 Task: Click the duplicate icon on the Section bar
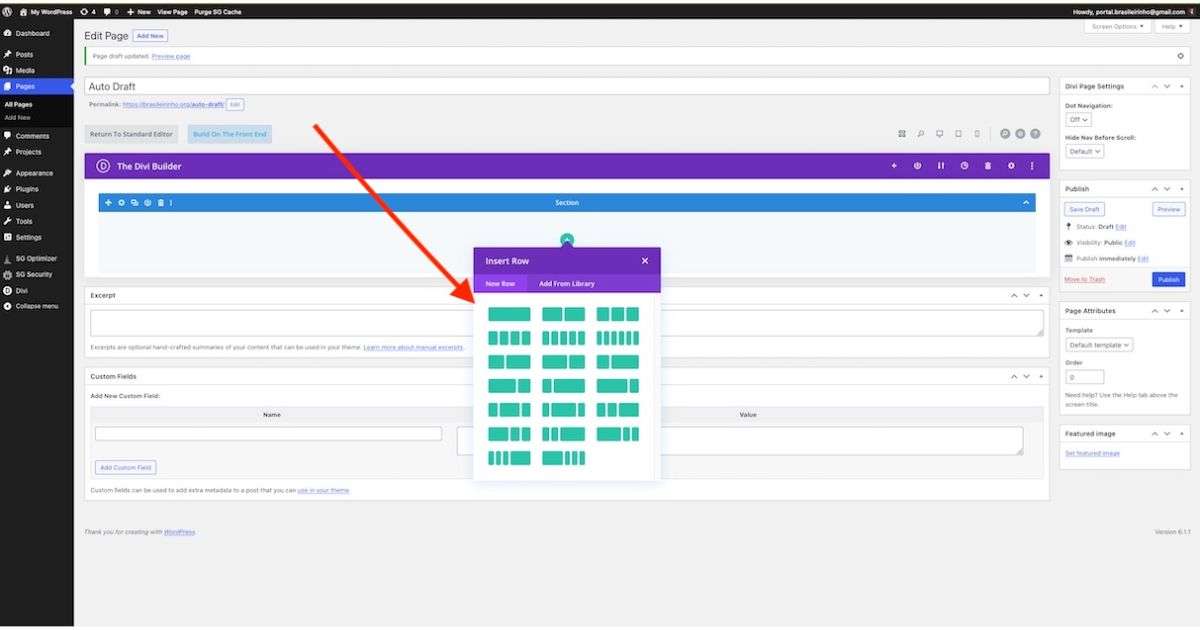134,203
